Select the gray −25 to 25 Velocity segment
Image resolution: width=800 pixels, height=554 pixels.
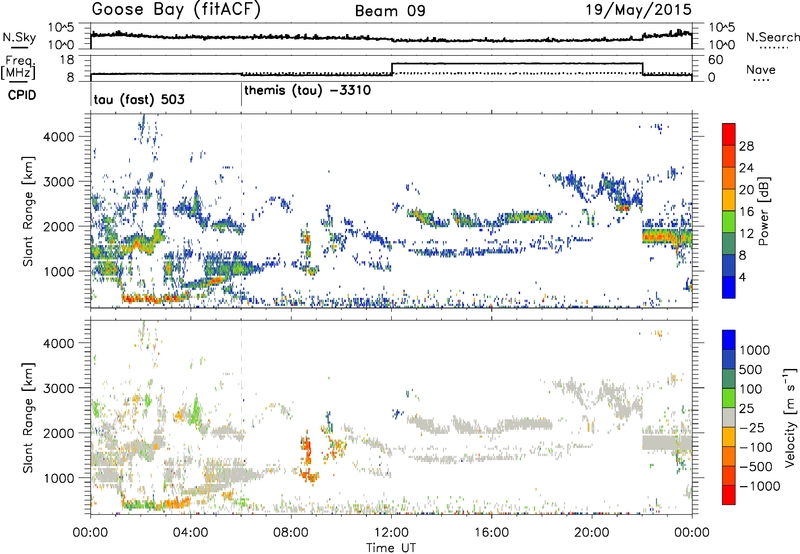click(x=729, y=417)
